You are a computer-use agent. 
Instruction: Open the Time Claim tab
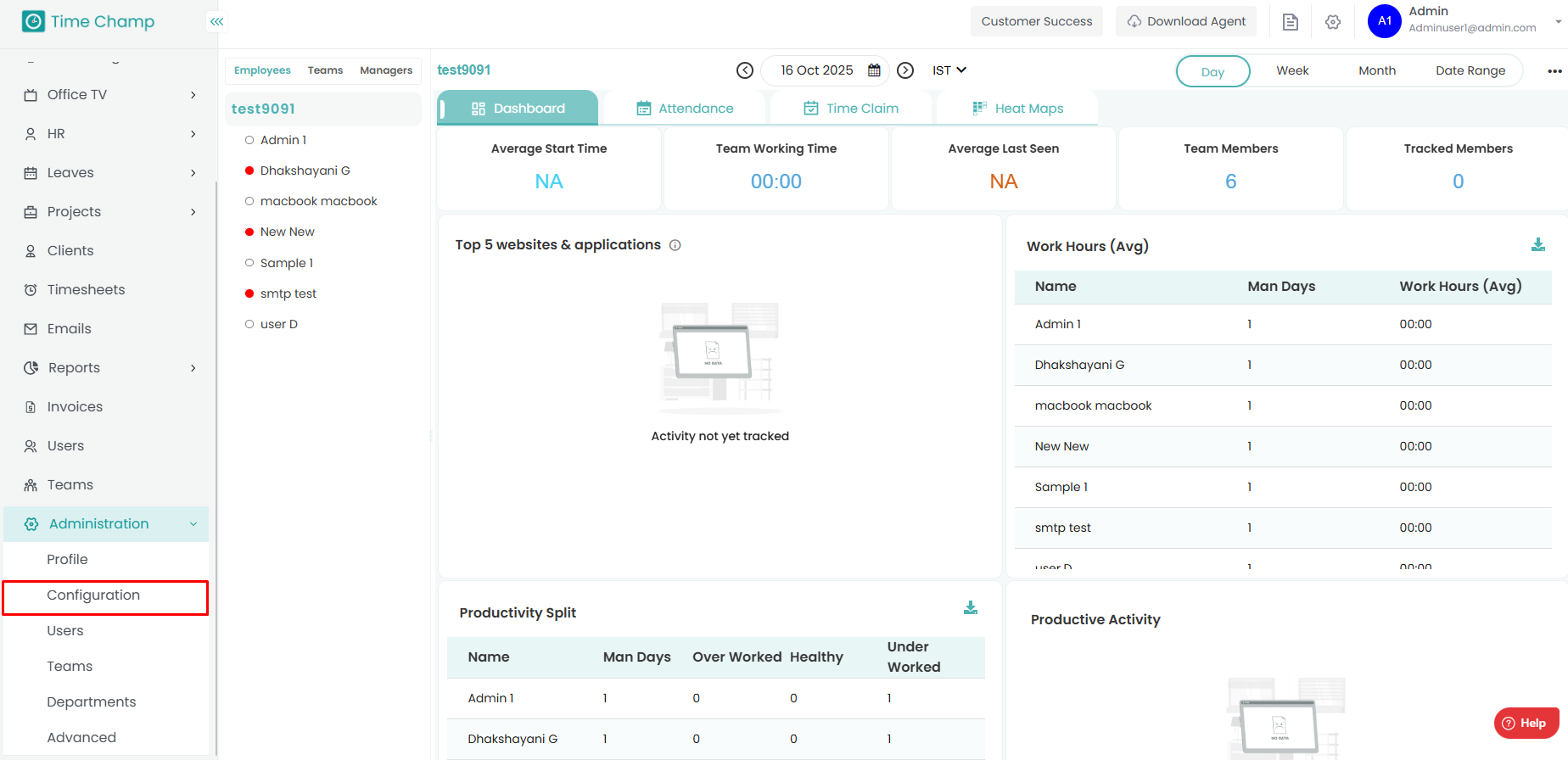click(851, 108)
